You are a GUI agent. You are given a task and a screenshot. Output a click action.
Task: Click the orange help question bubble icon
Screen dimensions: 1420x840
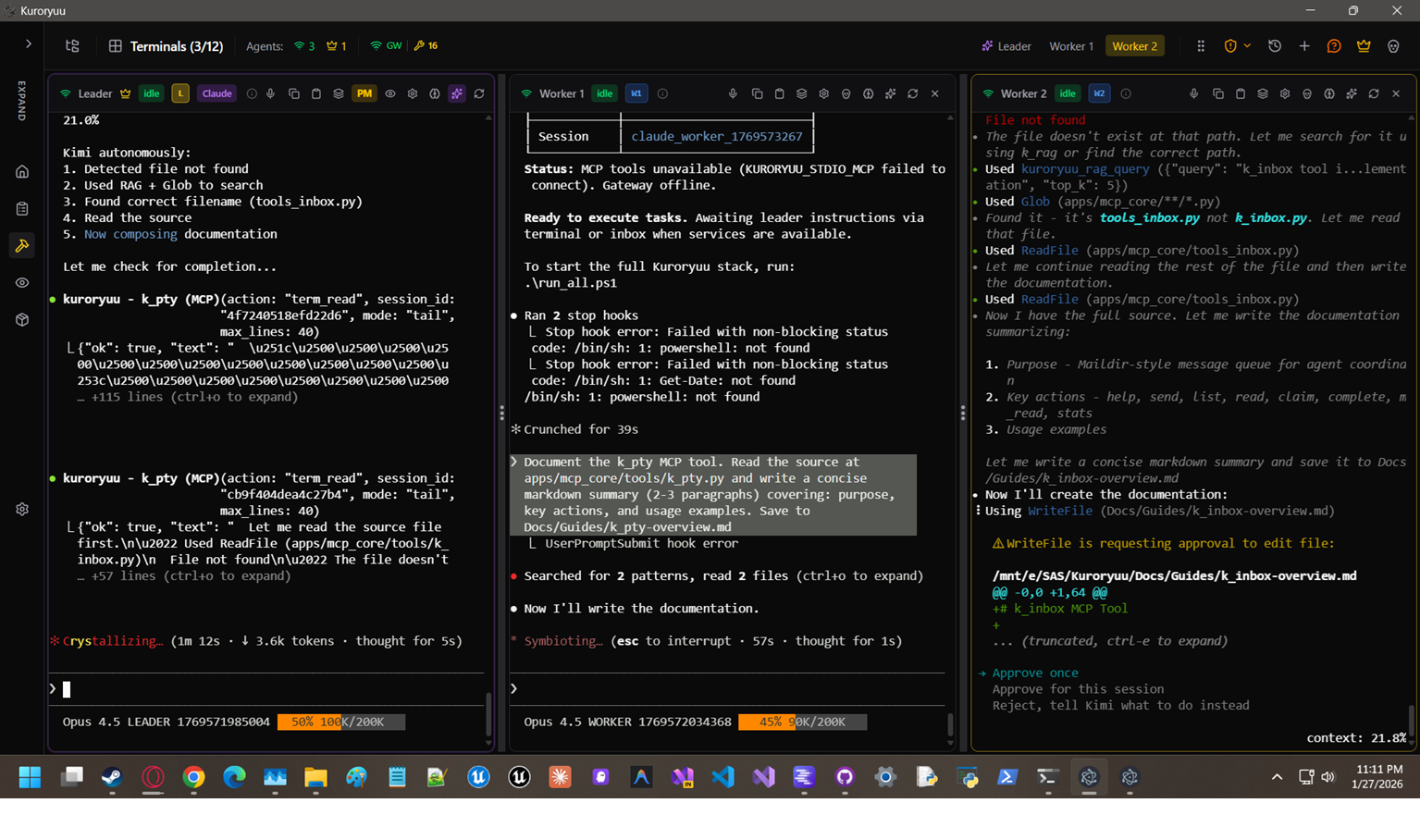[x=1334, y=46]
